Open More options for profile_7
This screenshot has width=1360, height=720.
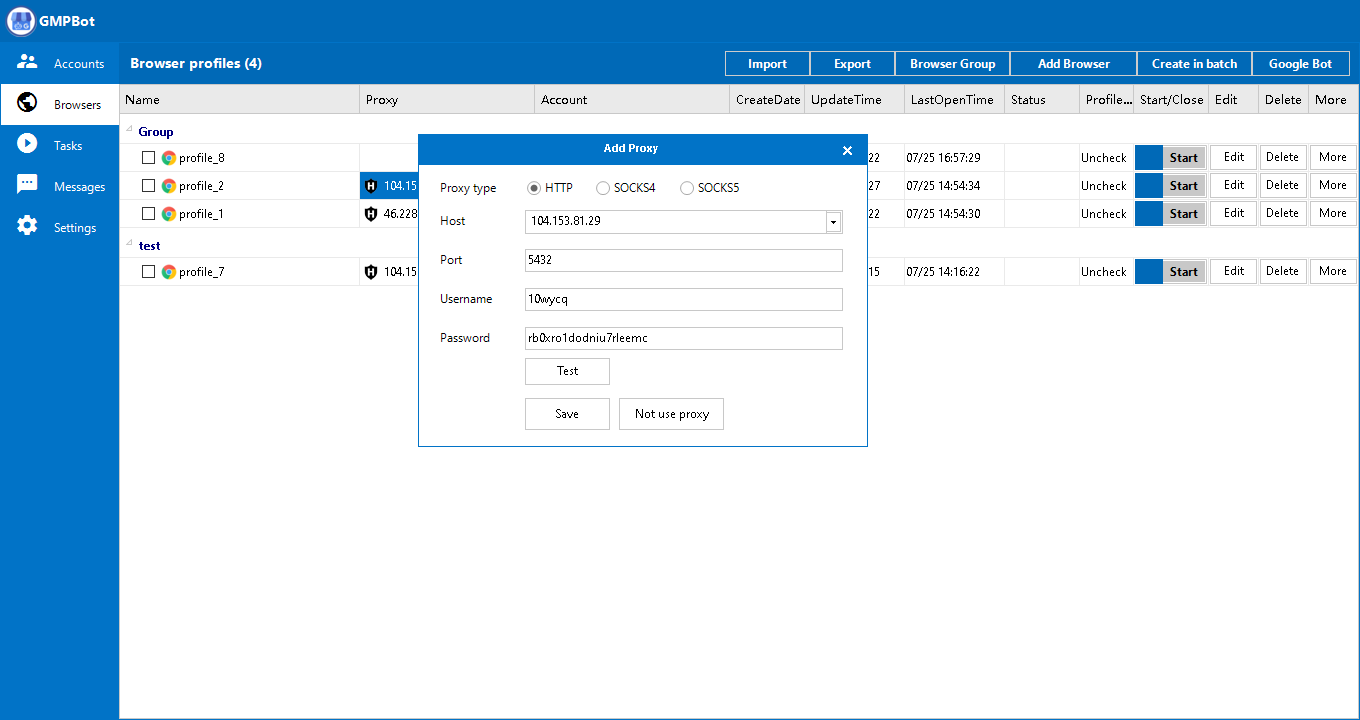click(1333, 271)
